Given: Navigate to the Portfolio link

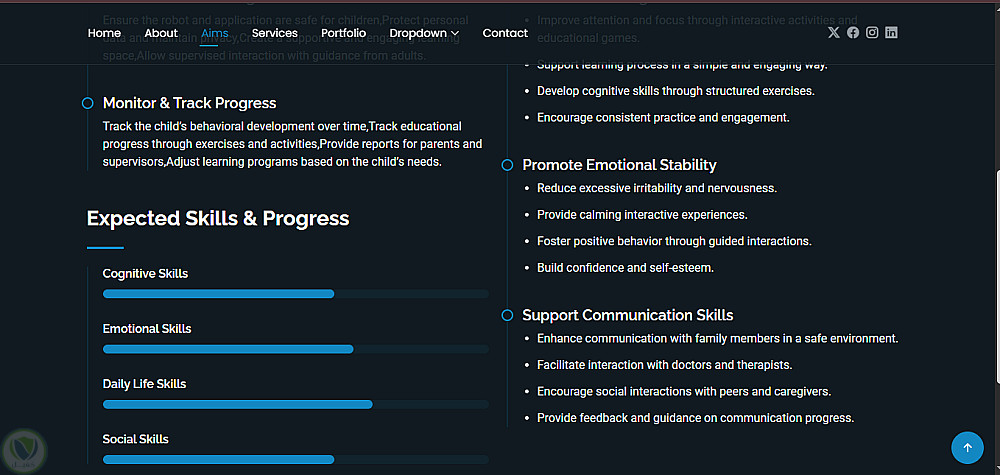Looking at the screenshot, I should coord(343,33).
